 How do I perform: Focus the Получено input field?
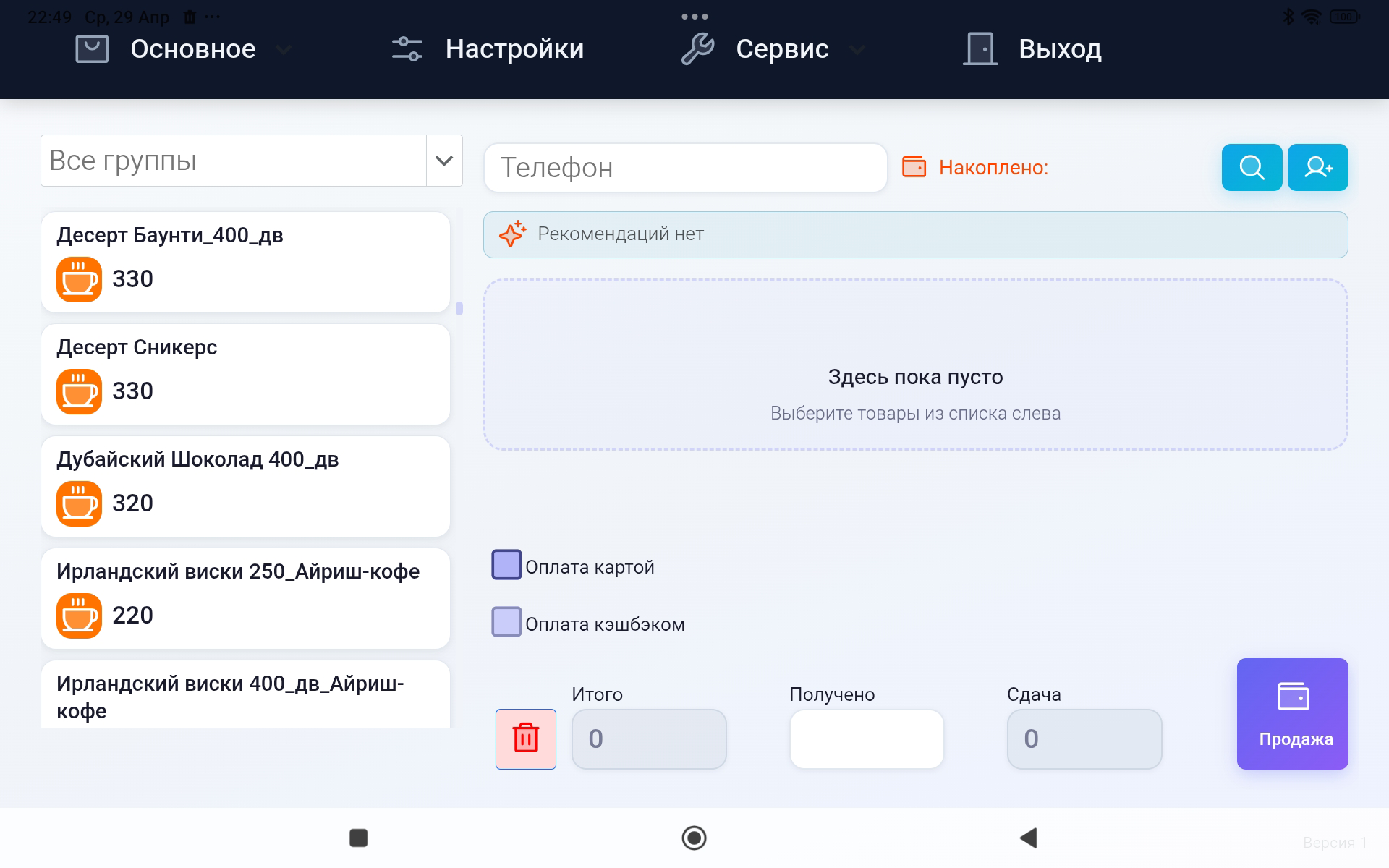867,739
